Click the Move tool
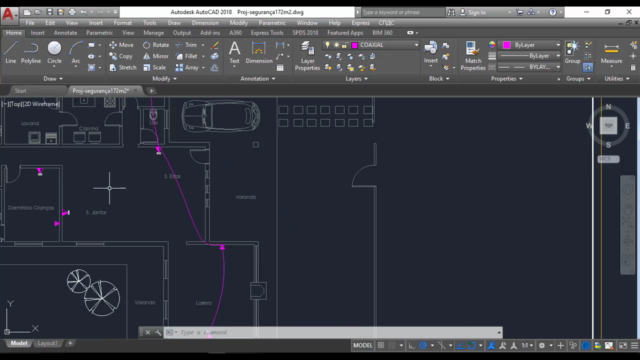The height and width of the screenshot is (360, 640). (x=121, y=45)
